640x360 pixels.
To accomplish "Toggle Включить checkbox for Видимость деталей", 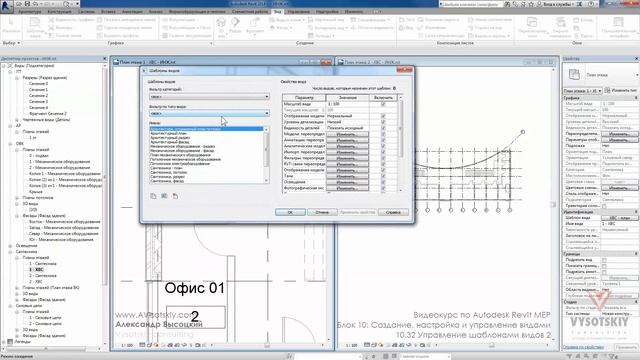I will tap(383, 128).
